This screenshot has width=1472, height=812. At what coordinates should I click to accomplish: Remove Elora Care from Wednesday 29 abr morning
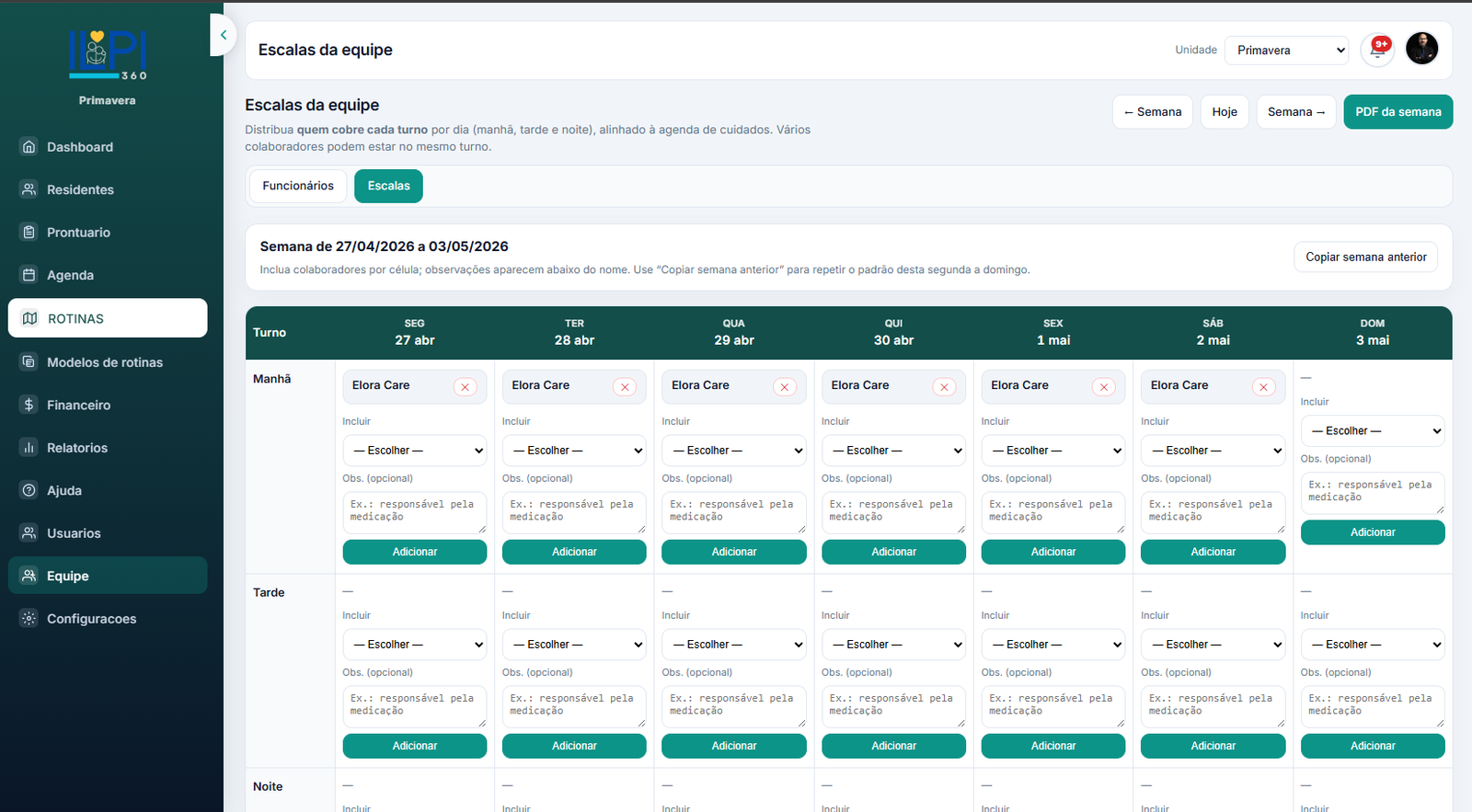(785, 387)
